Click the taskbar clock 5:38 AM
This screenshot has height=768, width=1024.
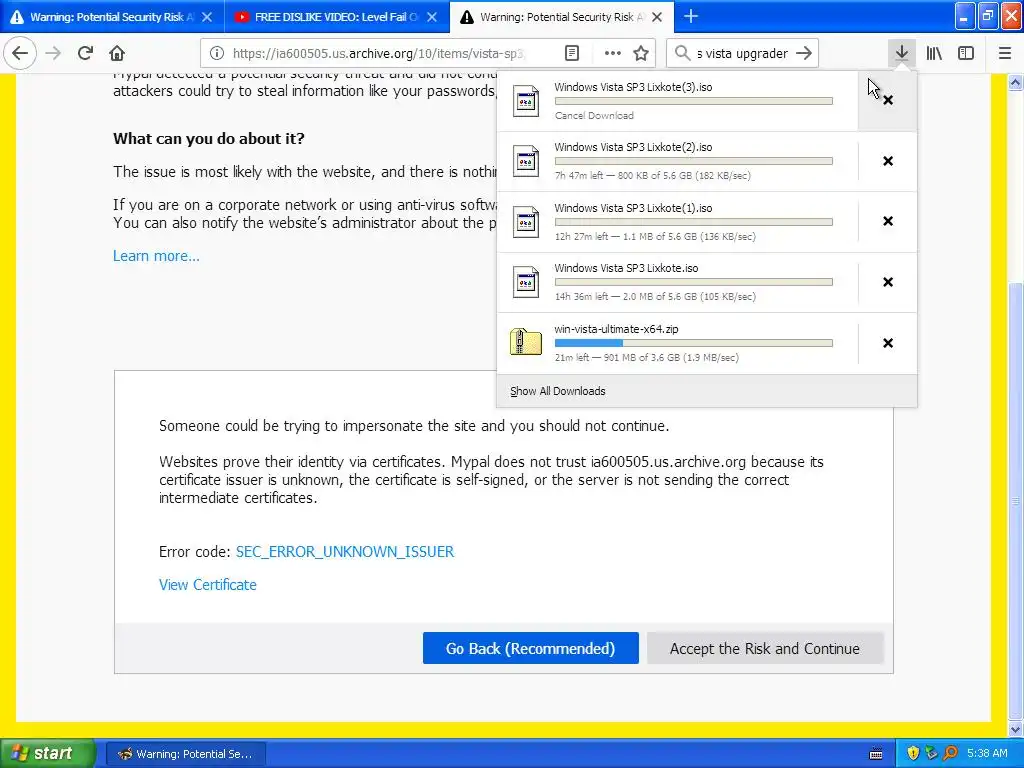pyautogui.click(x=987, y=753)
